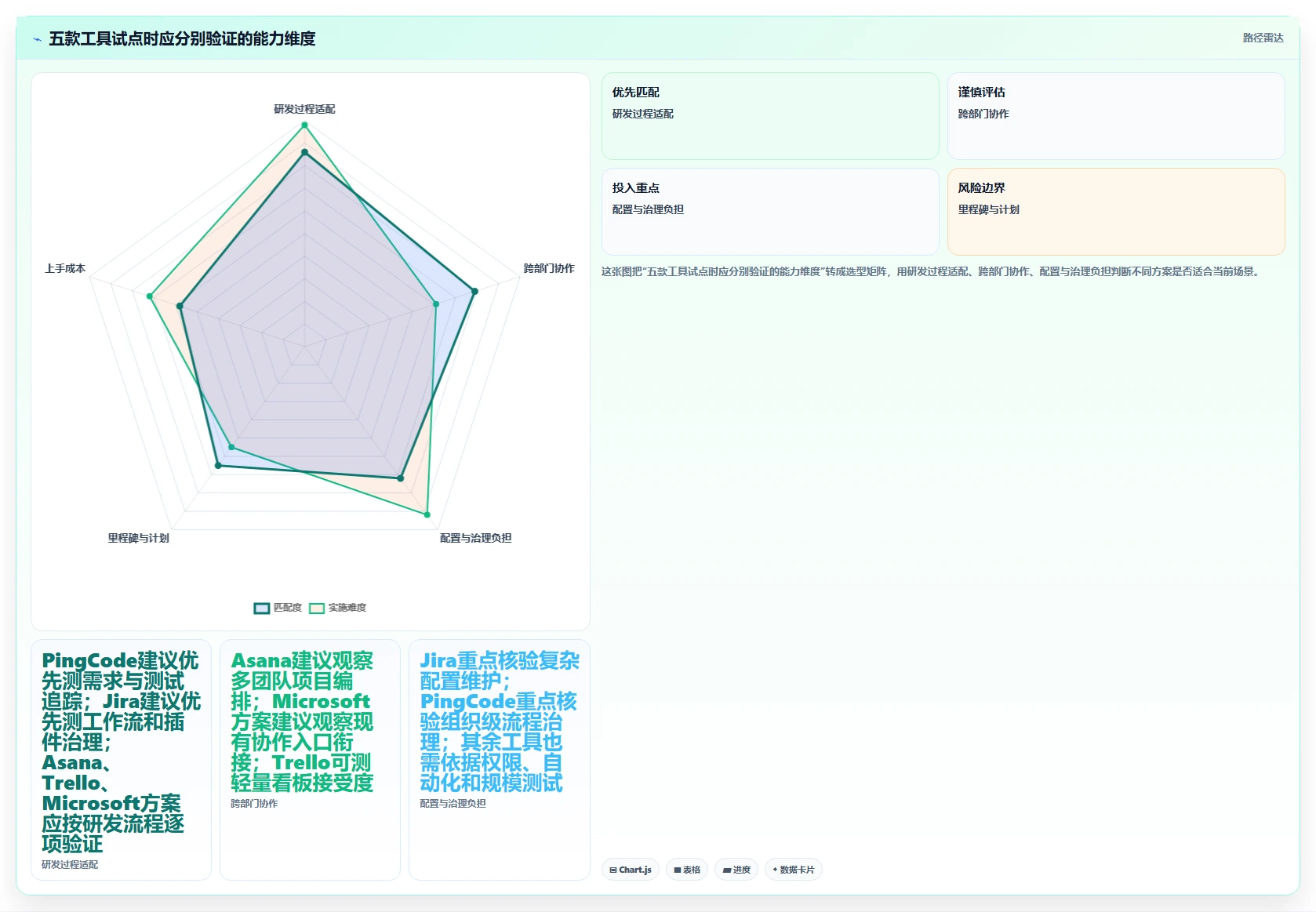Screen dimensions: 1316x912
Task: Click the 实施难度 data point on 研发过程适配 axis
Action: click(304, 125)
